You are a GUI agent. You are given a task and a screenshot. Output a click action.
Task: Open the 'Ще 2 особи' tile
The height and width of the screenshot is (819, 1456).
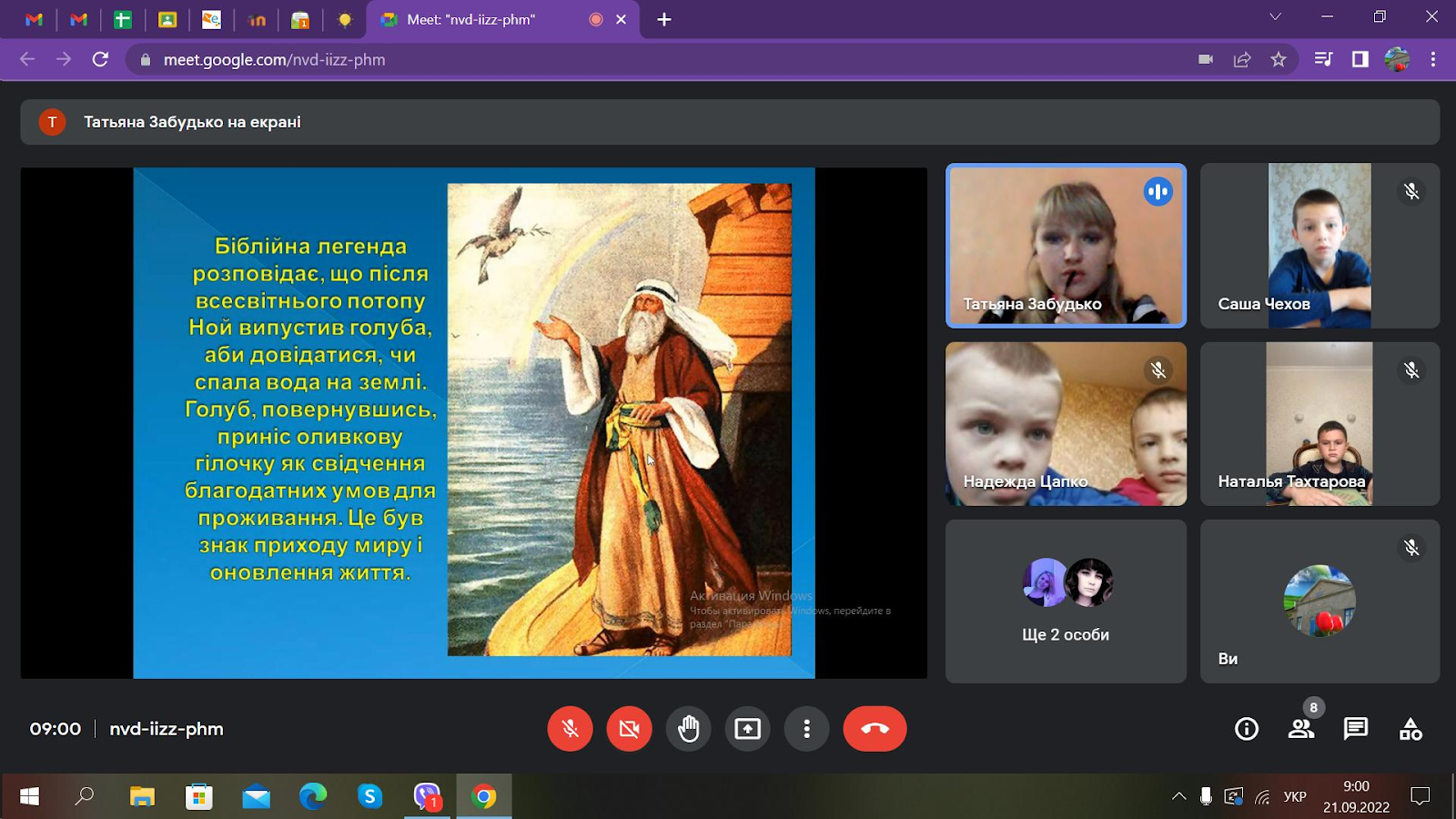1066,602
